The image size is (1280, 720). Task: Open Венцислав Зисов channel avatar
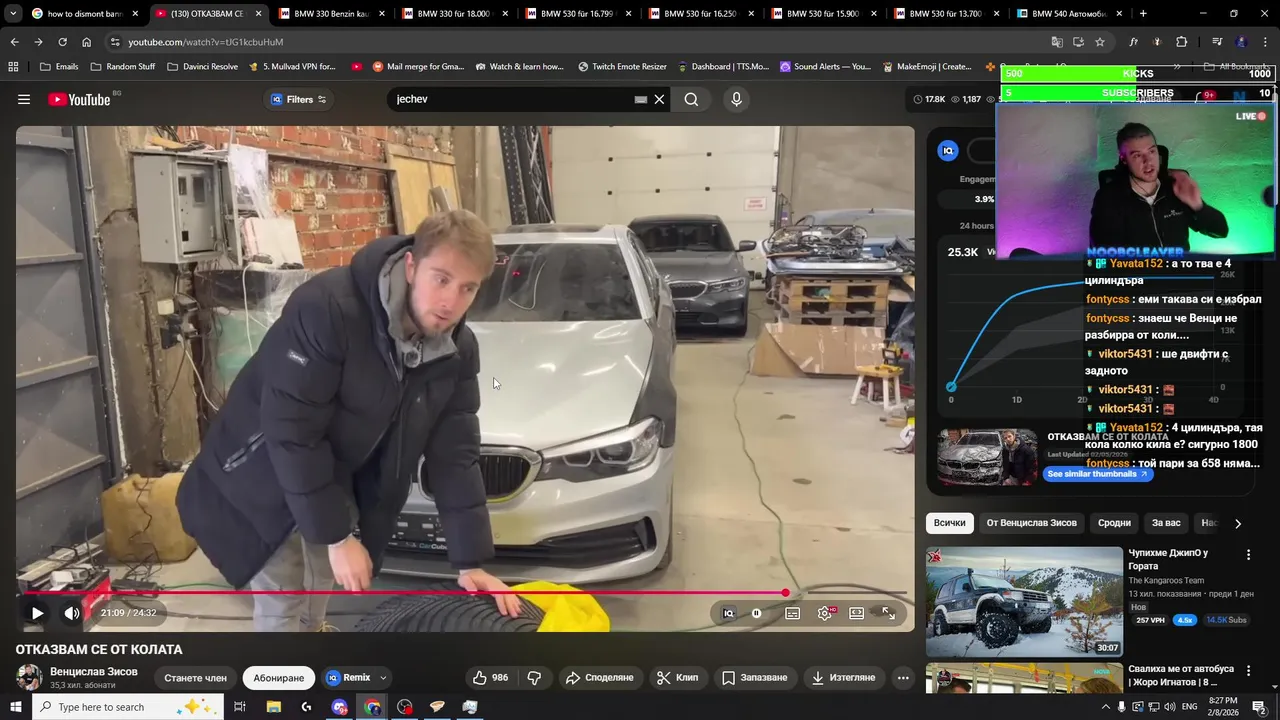(x=29, y=677)
